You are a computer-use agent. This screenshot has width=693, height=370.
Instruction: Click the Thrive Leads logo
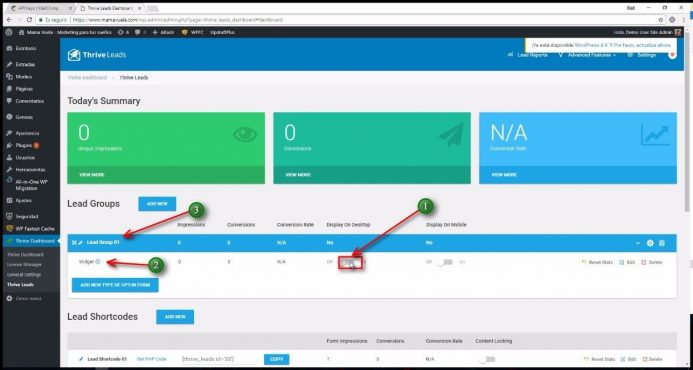click(x=97, y=55)
